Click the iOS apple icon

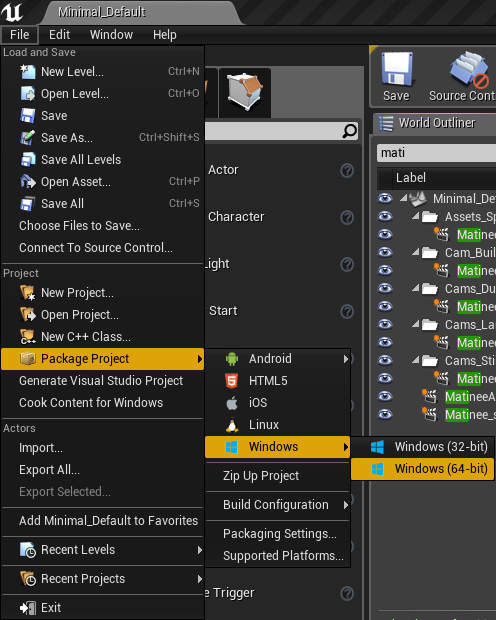pyautogui.click(x=232, y=403)
